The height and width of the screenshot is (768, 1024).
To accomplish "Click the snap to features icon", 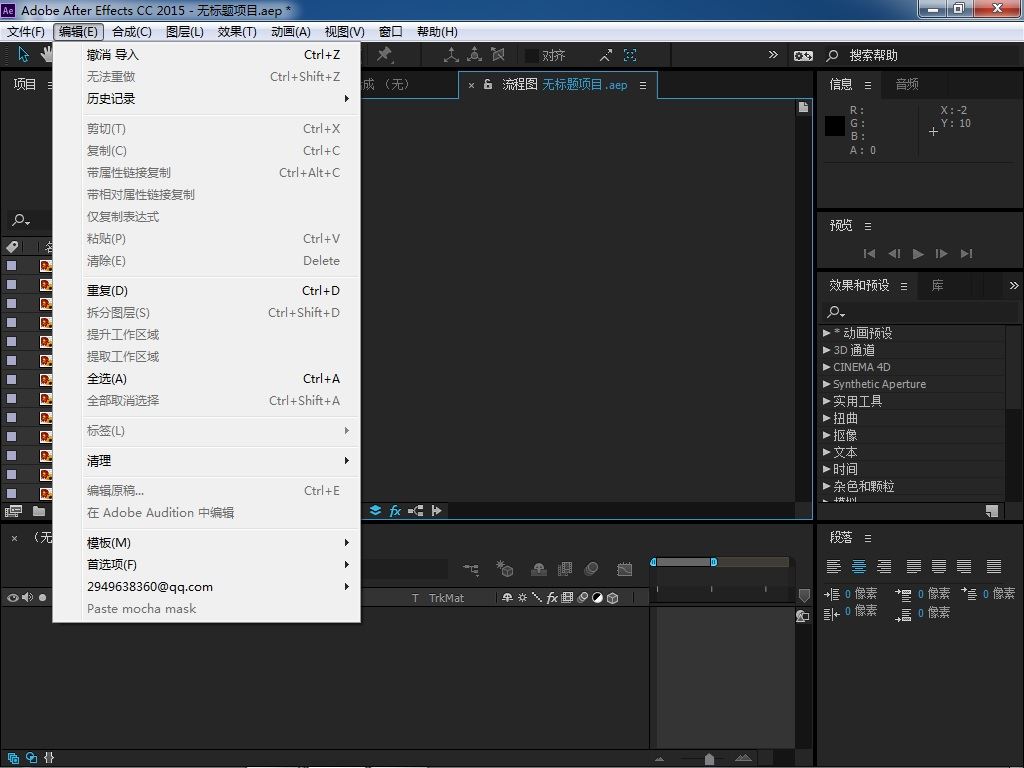I will click(x=630, y=56).
